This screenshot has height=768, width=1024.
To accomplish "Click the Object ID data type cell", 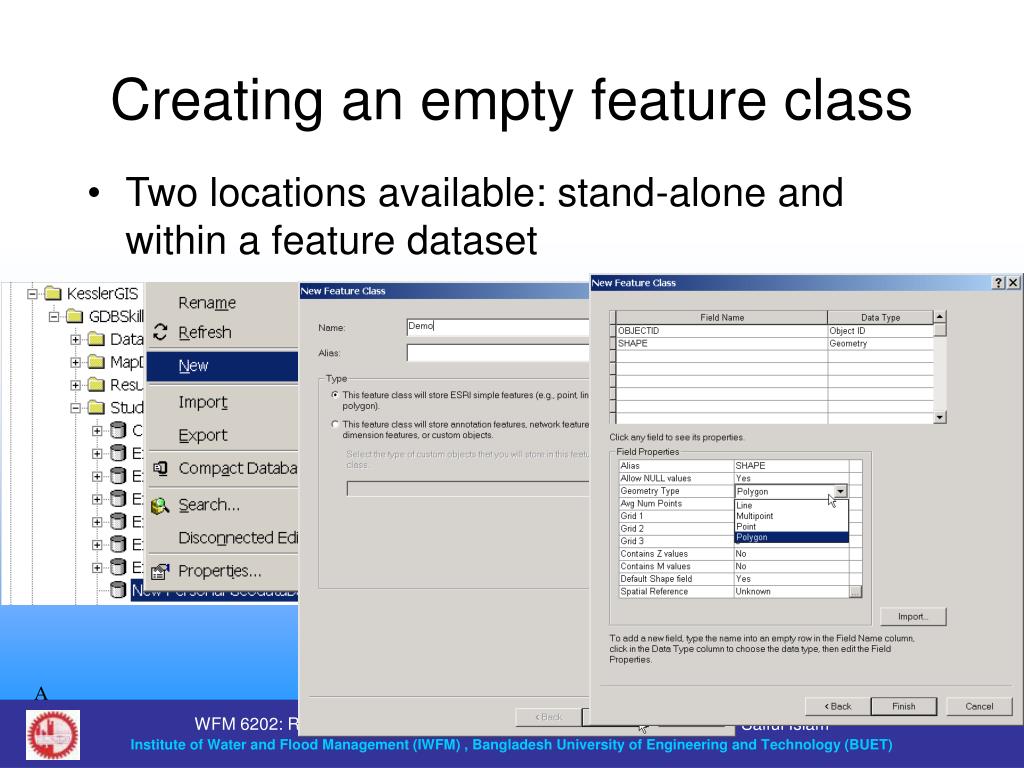I will (x=880, y=330).
